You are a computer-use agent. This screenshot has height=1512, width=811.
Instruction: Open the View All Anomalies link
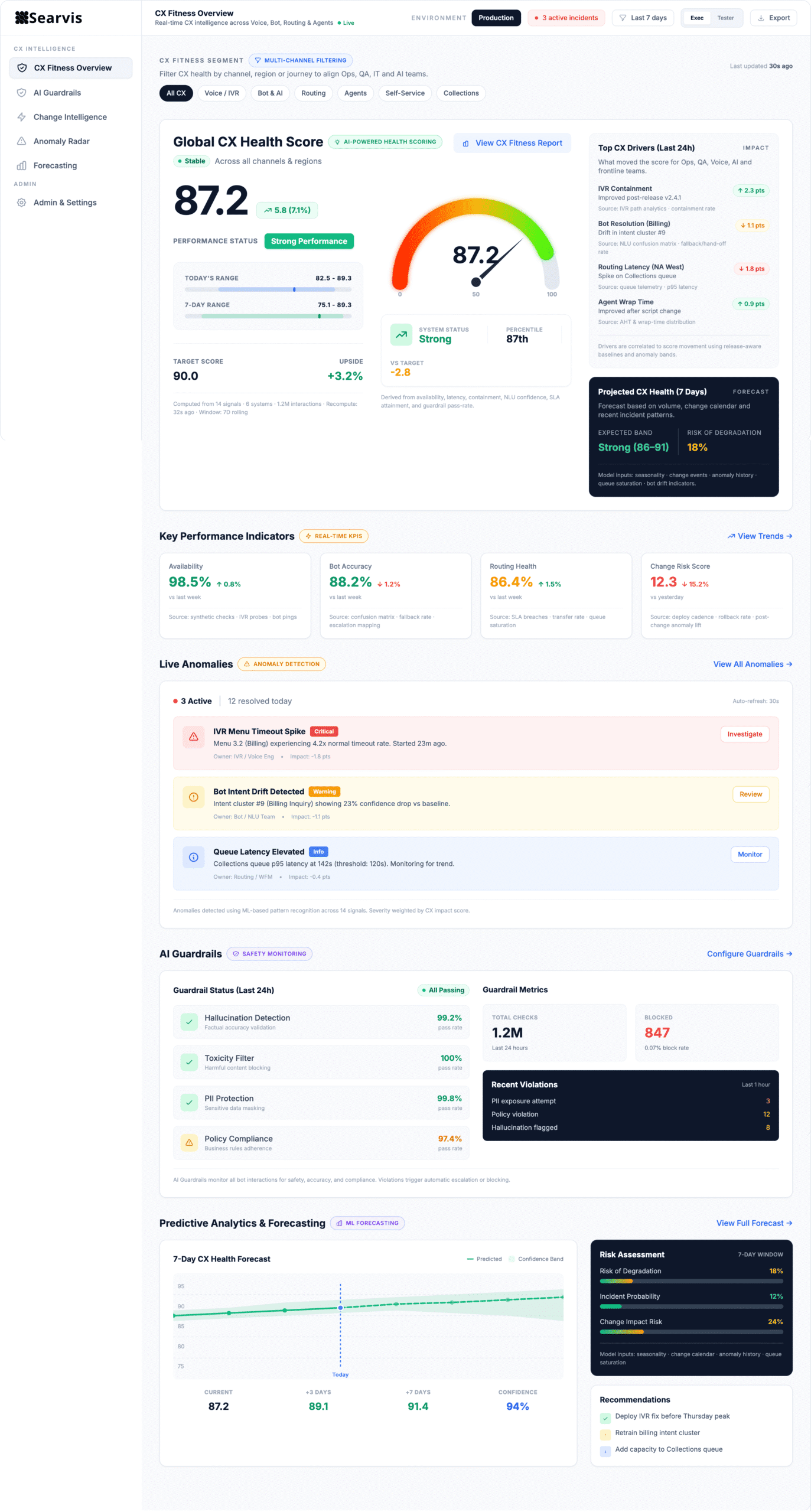coord(753,664)
